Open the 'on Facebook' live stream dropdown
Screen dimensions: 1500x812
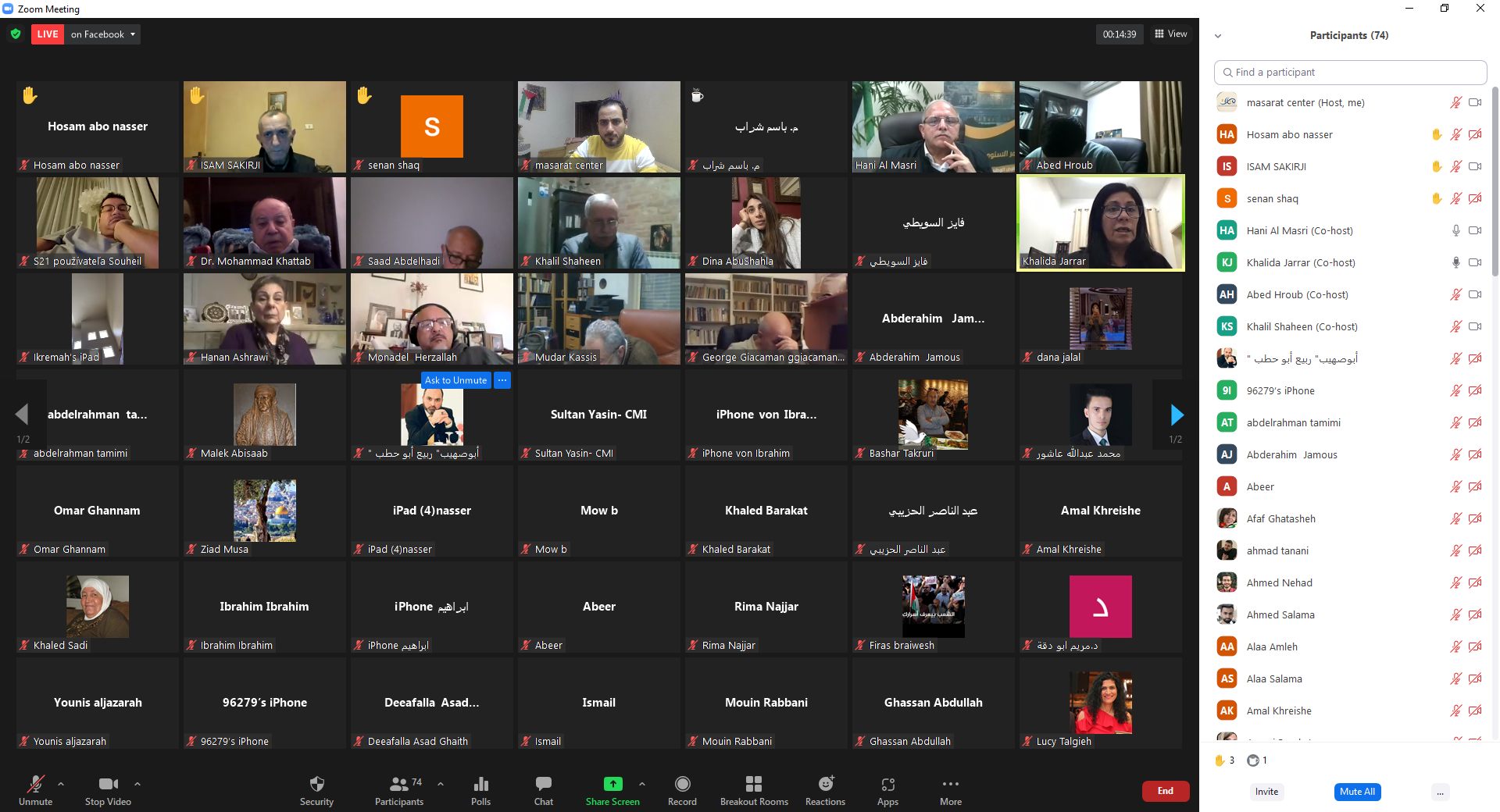103,34
